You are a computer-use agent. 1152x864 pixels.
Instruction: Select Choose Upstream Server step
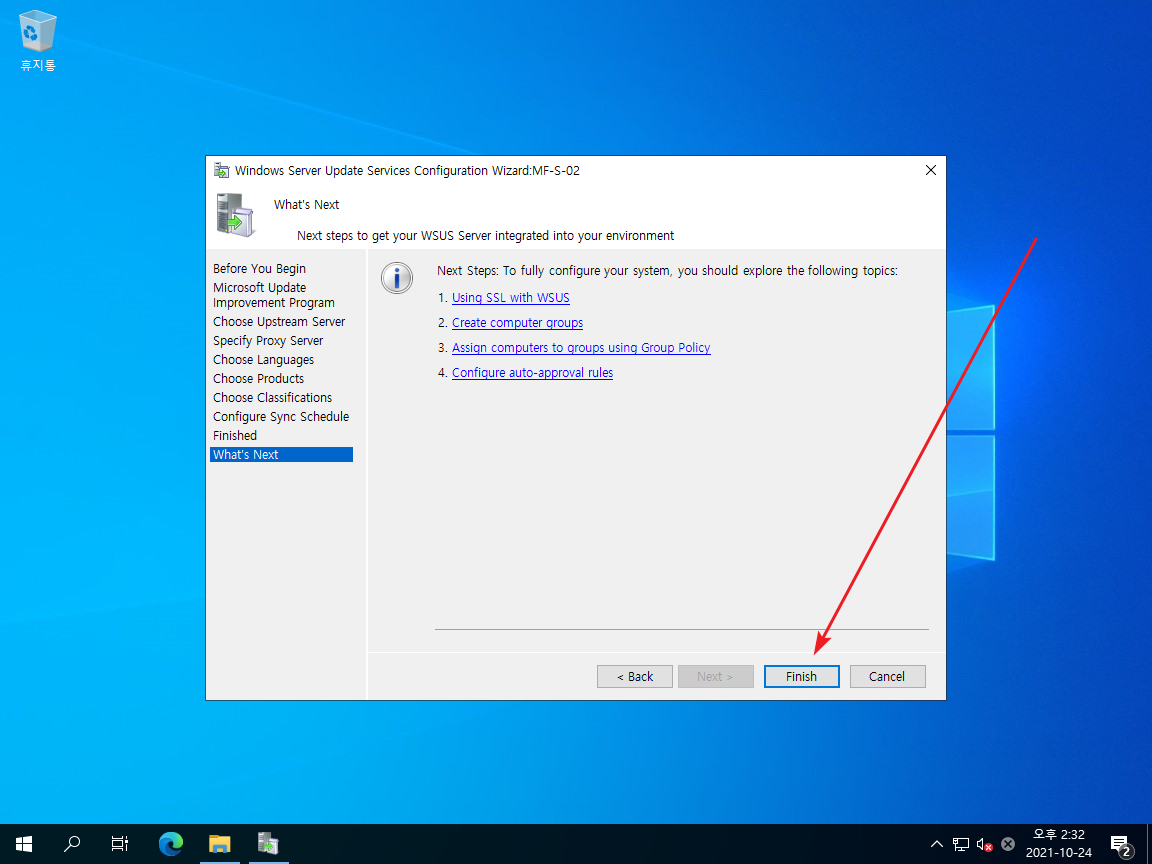pyautogui.click(x=279, y=321)
